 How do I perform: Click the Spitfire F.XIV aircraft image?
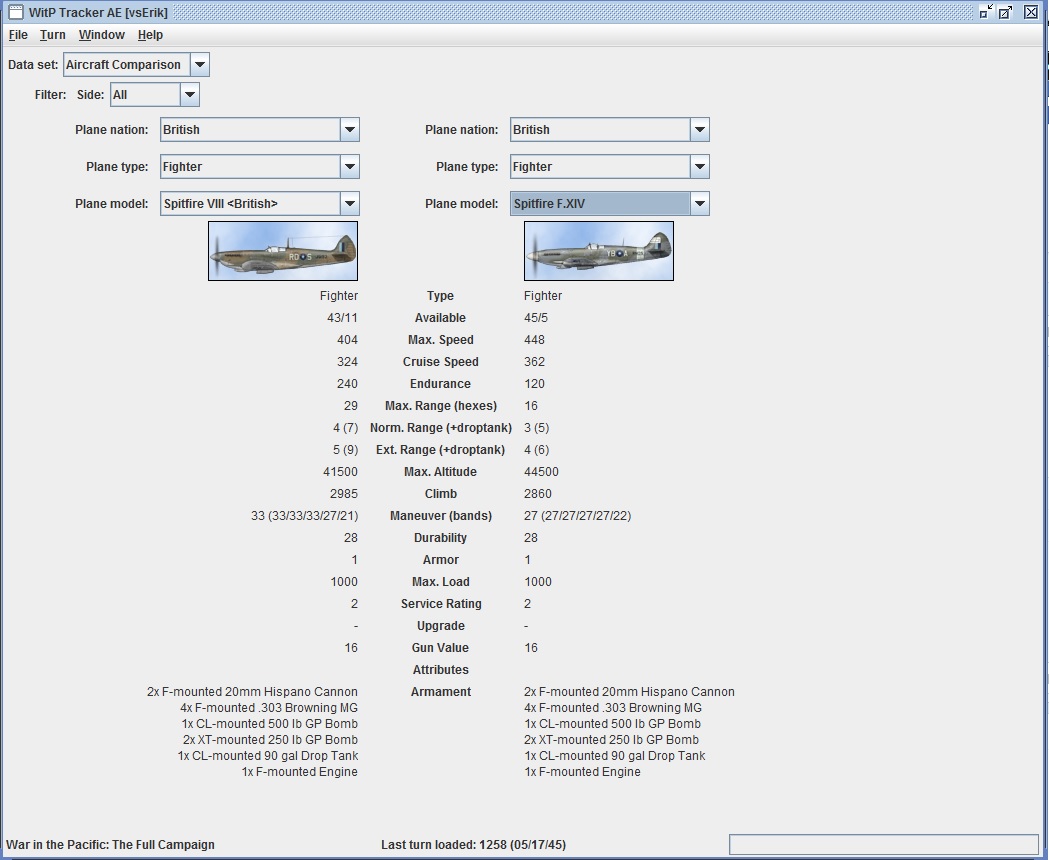tap(599, 251)
